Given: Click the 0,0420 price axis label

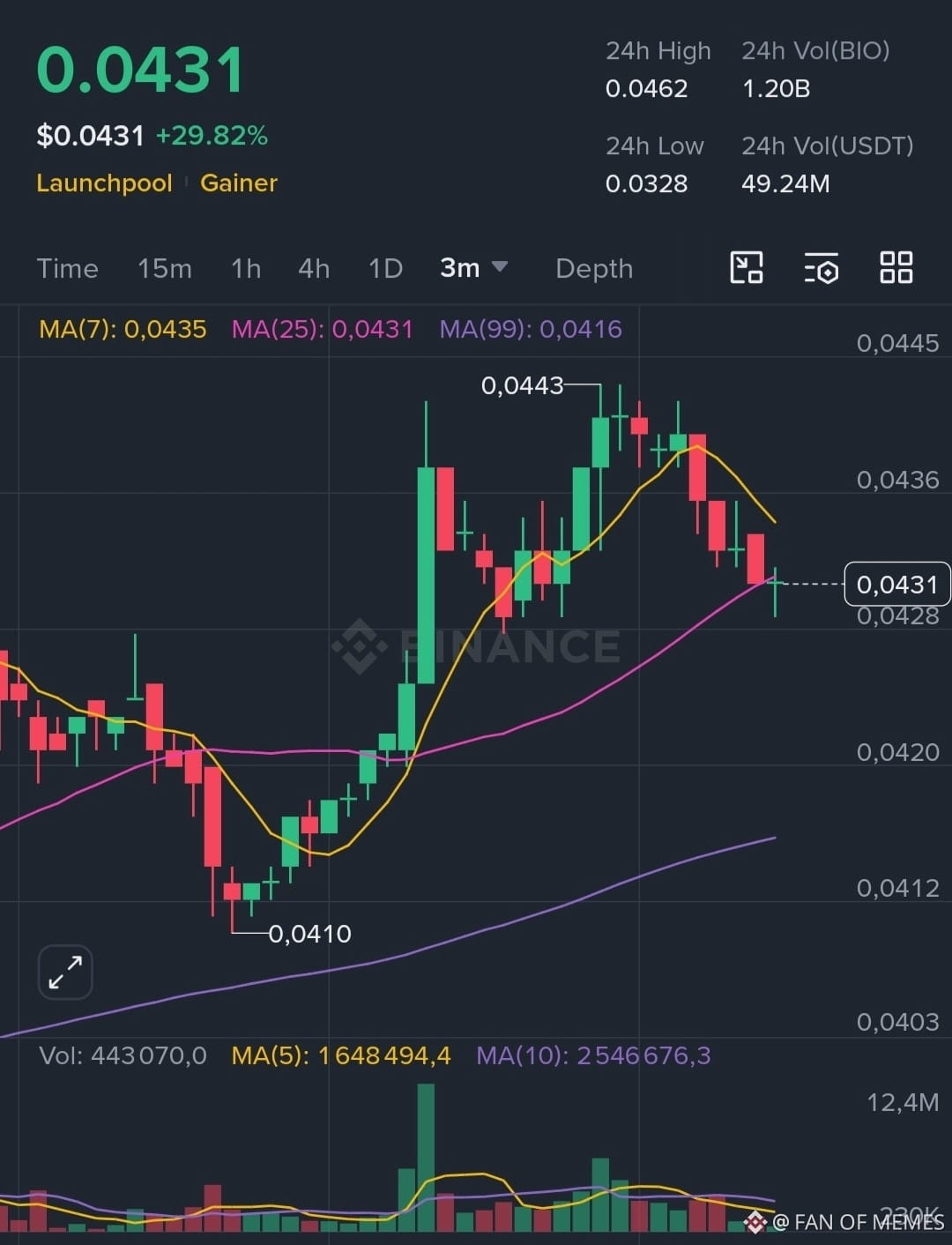Looking at the screenshot, I should click(897, 752).
